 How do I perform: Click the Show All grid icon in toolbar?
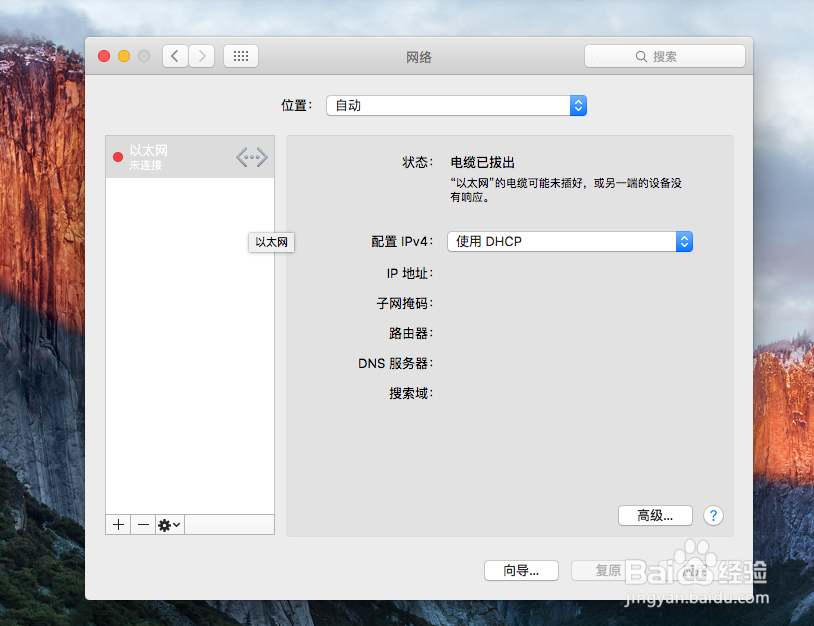[x=240, y=56]
